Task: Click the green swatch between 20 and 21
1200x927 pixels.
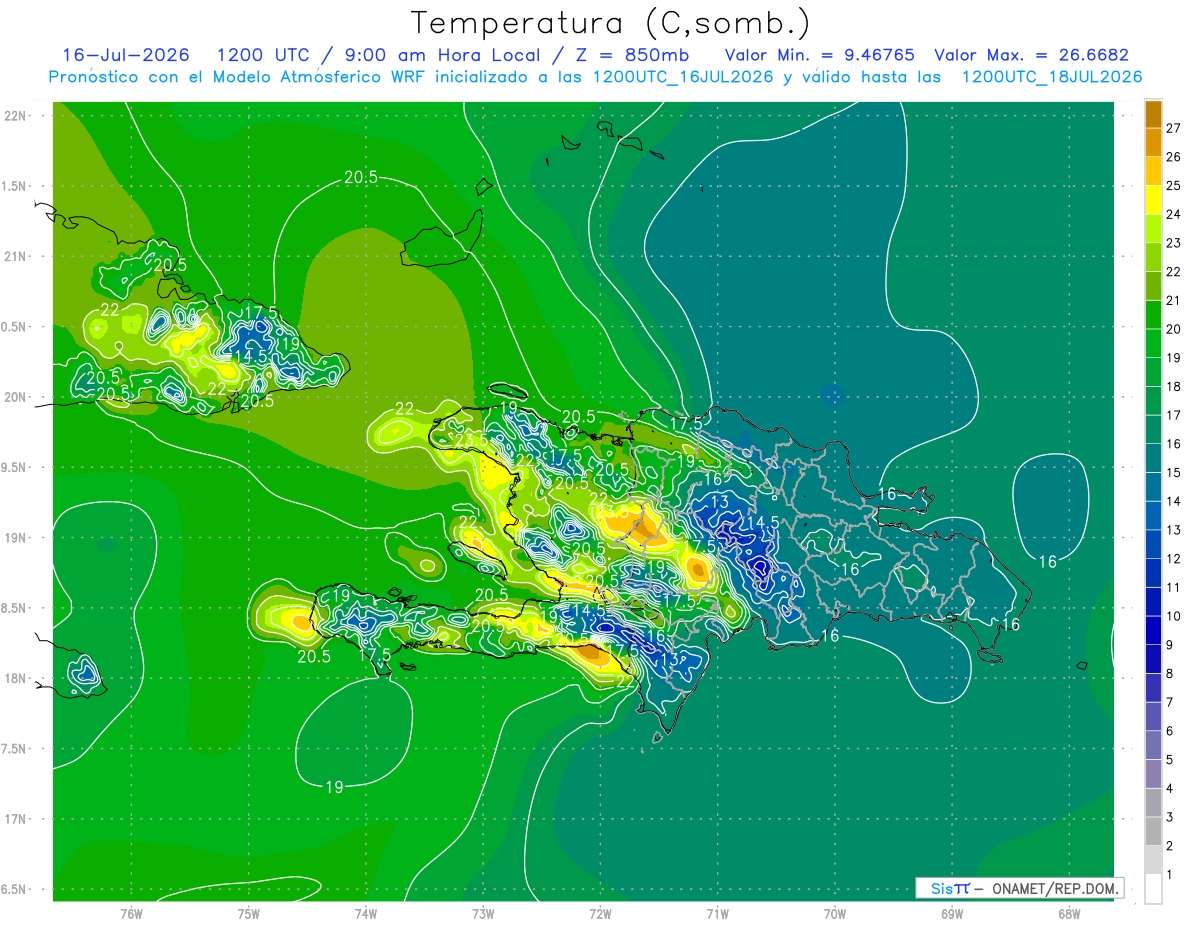Action: click(1153, 315)
